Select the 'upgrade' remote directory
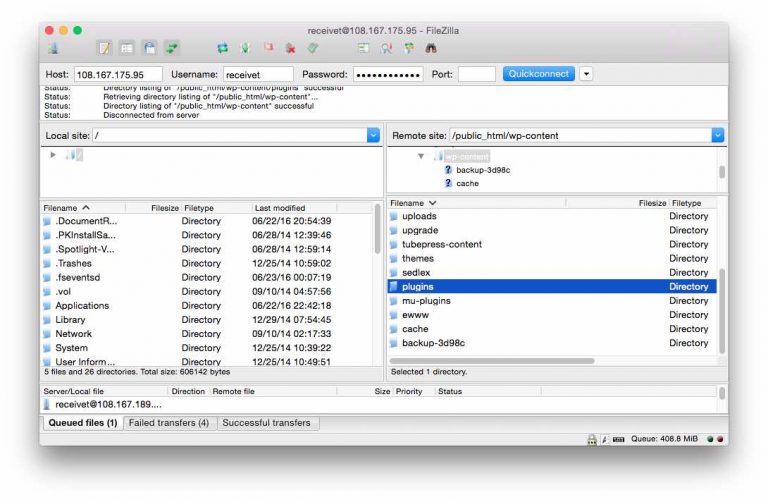This screenshot has height=502, width=768. (552, 230)
